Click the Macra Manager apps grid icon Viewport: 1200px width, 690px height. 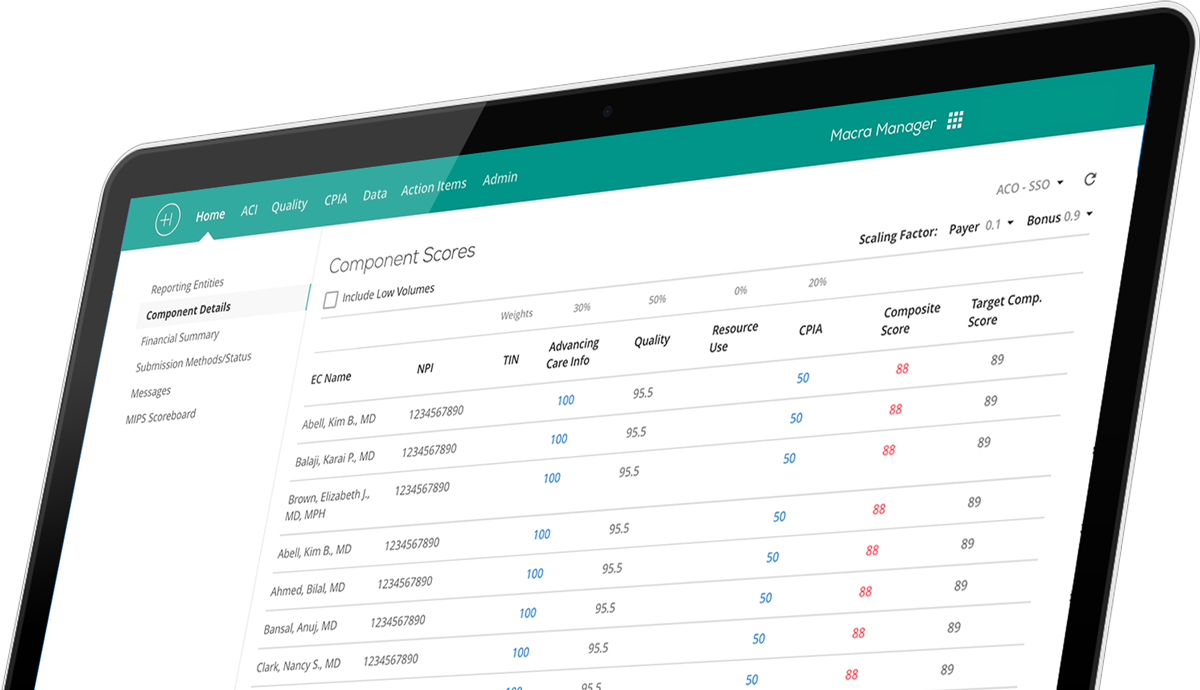[x=955, y=121]
